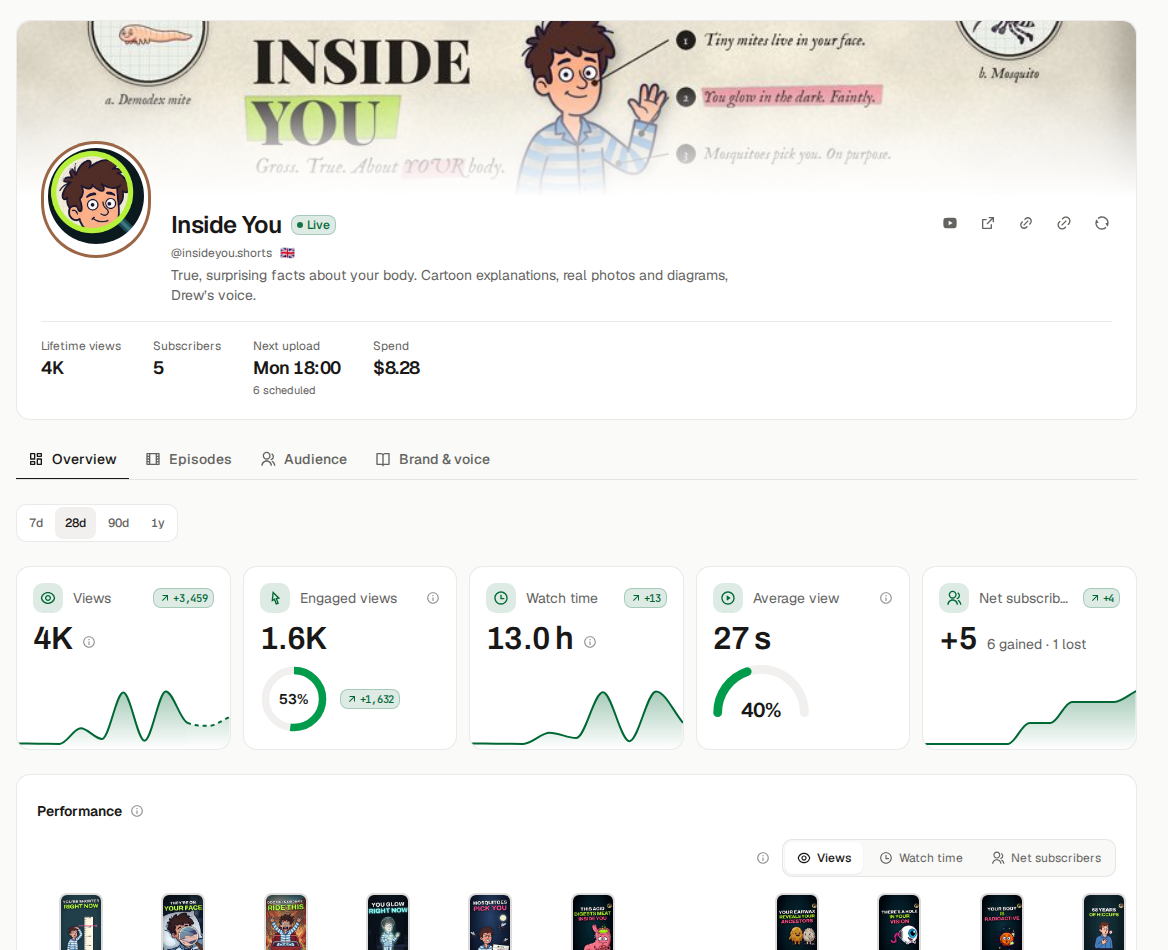This screenshot has width=1168, height=950.
Task: Switch Performance chart to Net subscribers
Action: [x=1046, y=858]
